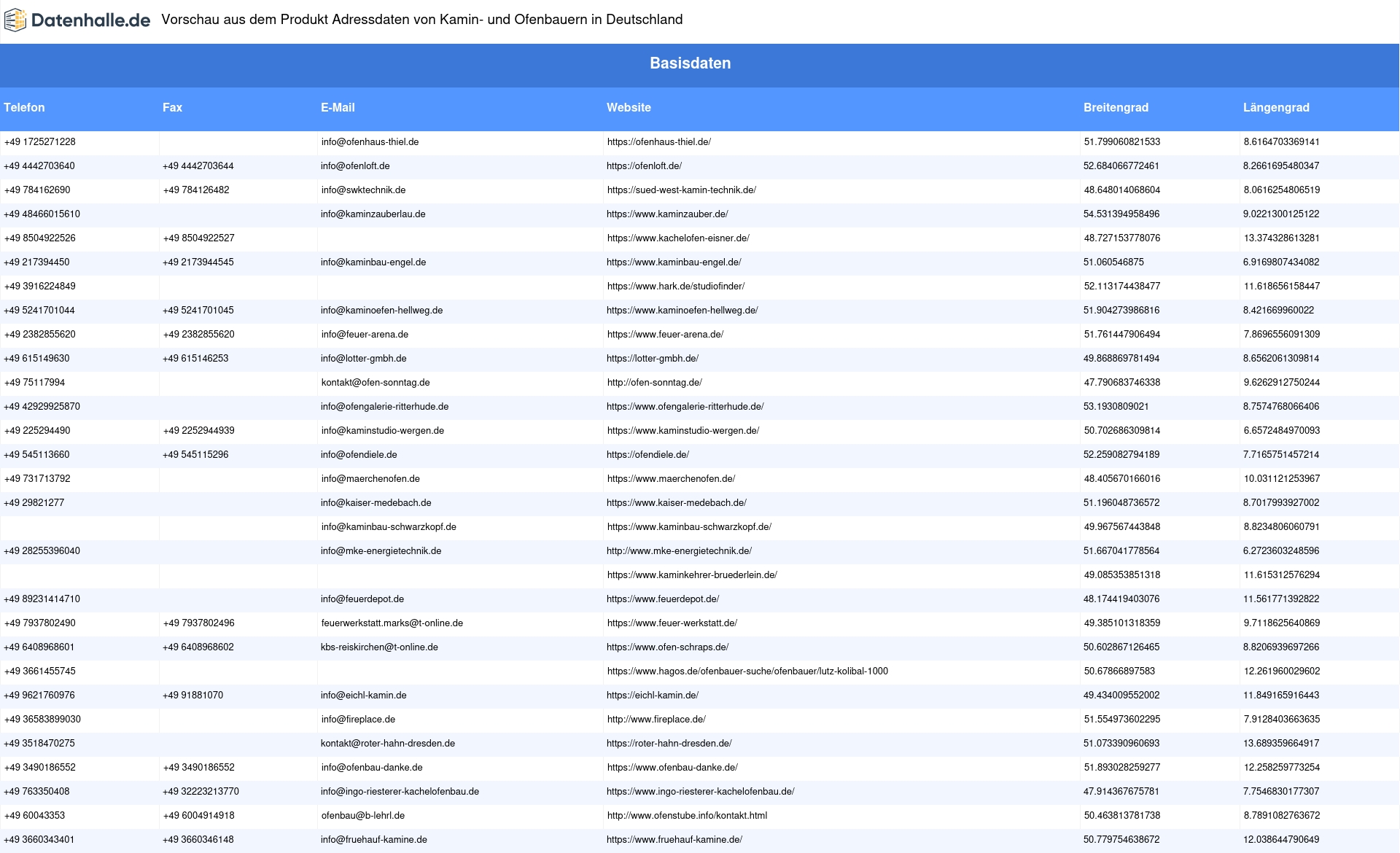The width and height of the screenshot is (1400, 853).
Task: Click latitude value 51.060546875
Action: click(1113, 262)
